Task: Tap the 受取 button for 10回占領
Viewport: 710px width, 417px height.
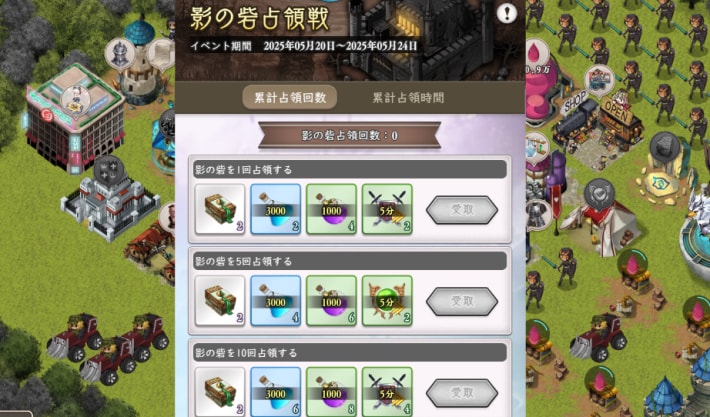Action: (x=462, y=393)
